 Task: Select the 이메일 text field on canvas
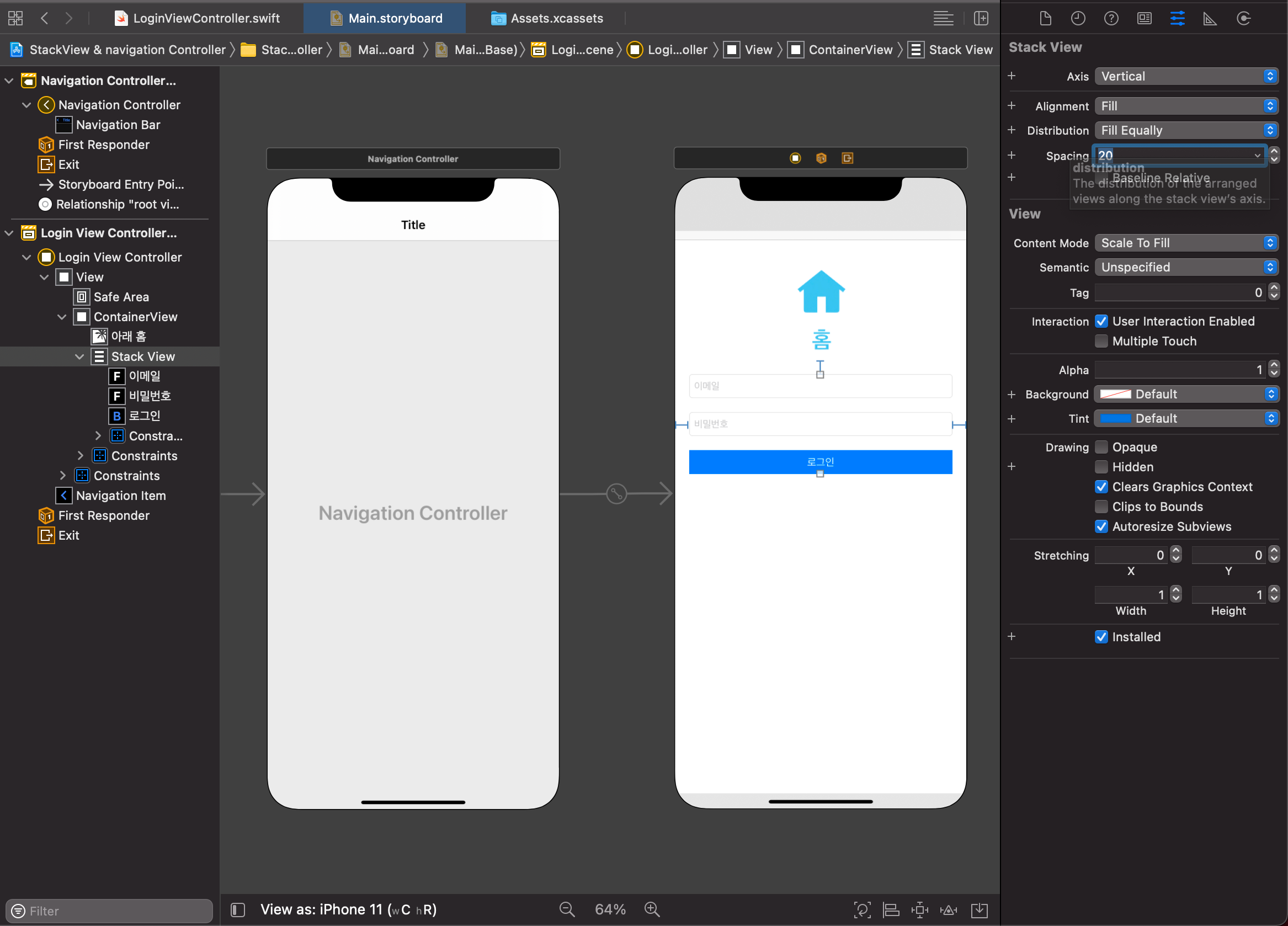820,386
